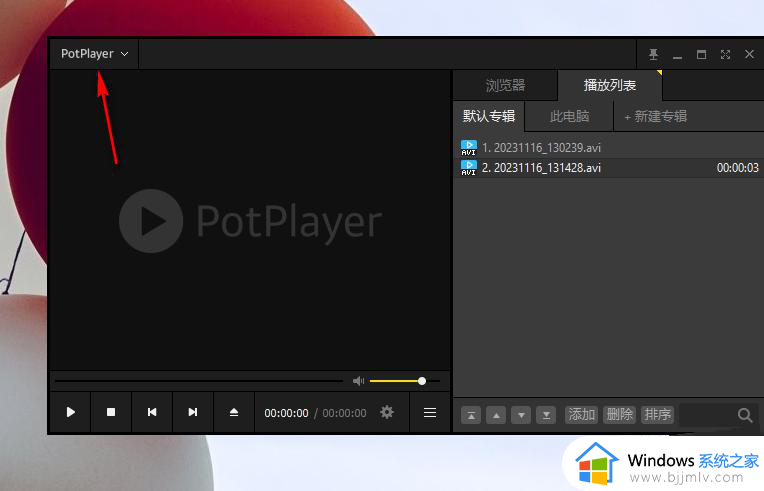The width and height of the screenshot is (764, 491).
Task: Toggle the playlist panel hamburger icon
Action: point(430,413)
